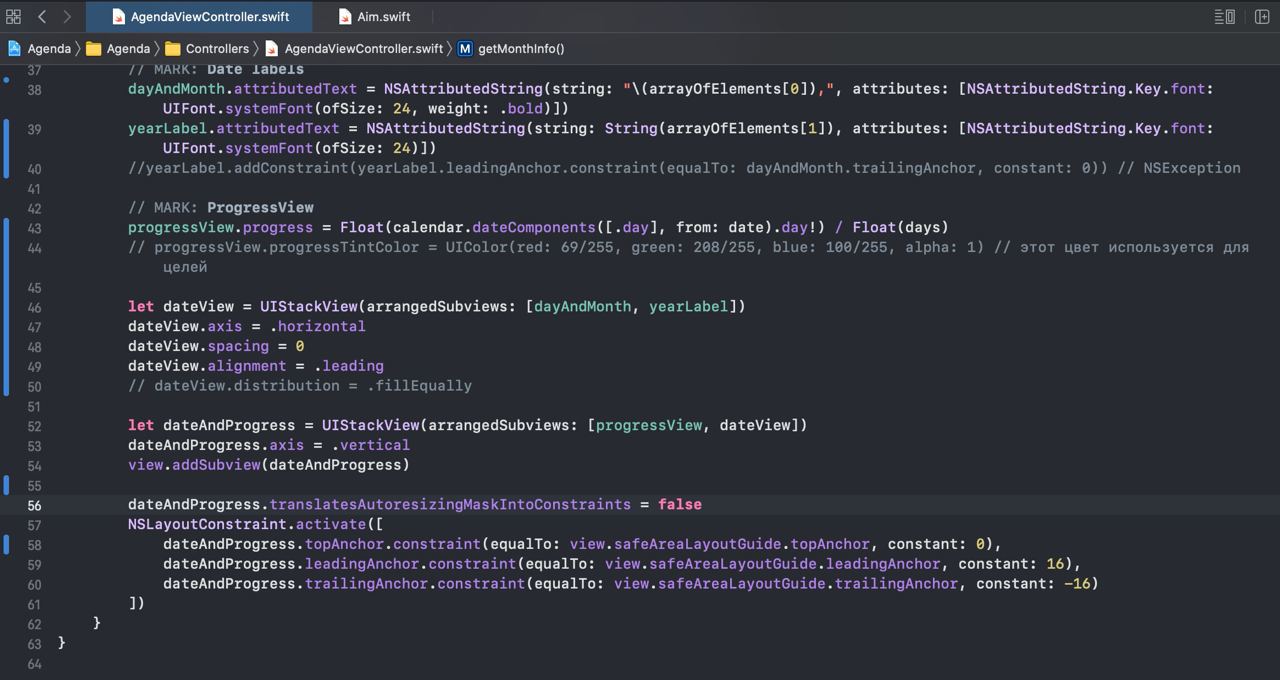Click the Swift icon in Aim.swift tab
This screenshot has height=680, width=1280.
[x=345, y=17]
